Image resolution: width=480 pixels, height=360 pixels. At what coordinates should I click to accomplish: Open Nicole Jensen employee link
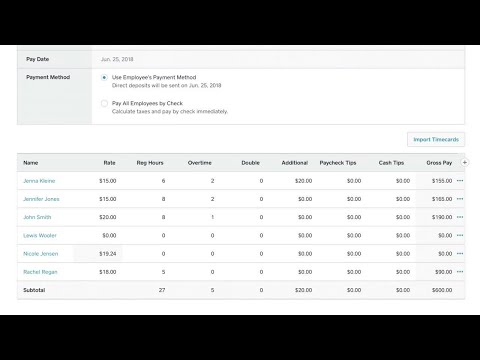41,254
